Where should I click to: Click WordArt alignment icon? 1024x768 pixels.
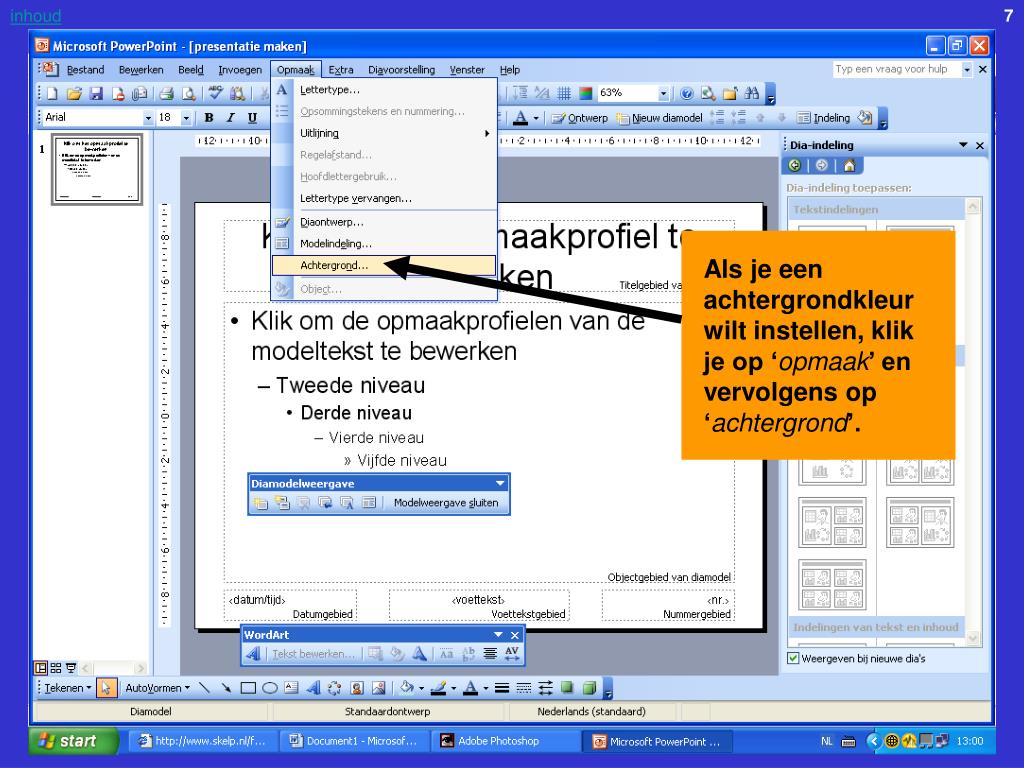(x=490, y=654)
